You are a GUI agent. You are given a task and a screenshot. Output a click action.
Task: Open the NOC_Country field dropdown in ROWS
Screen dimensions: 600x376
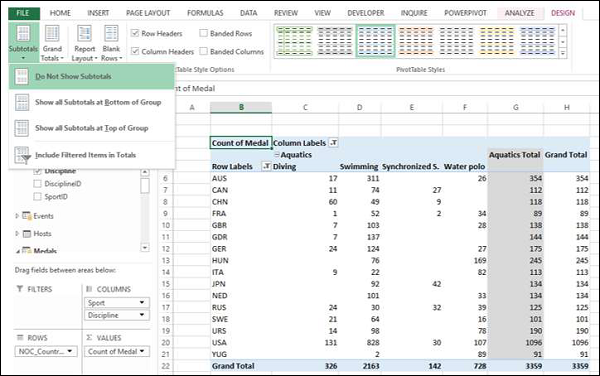click(x=70, y=351)
